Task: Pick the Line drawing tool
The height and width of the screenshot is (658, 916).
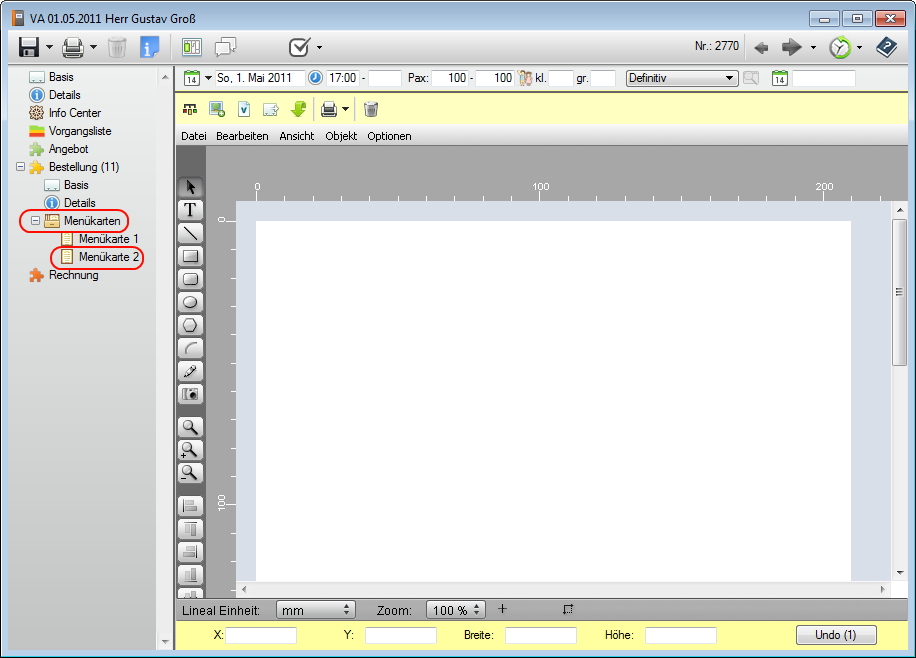Action: (190, 233)
